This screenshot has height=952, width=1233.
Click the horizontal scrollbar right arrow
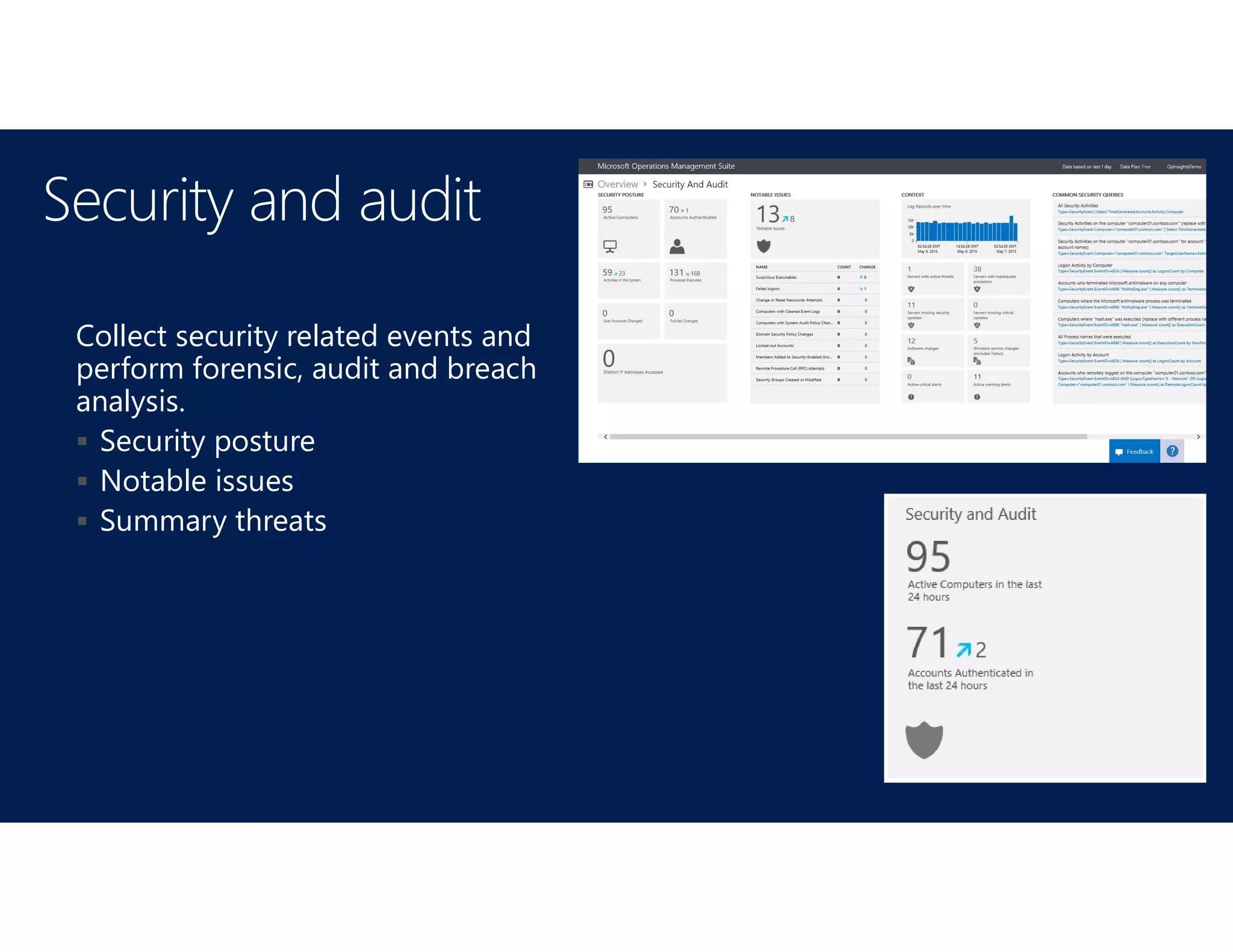1198,437
